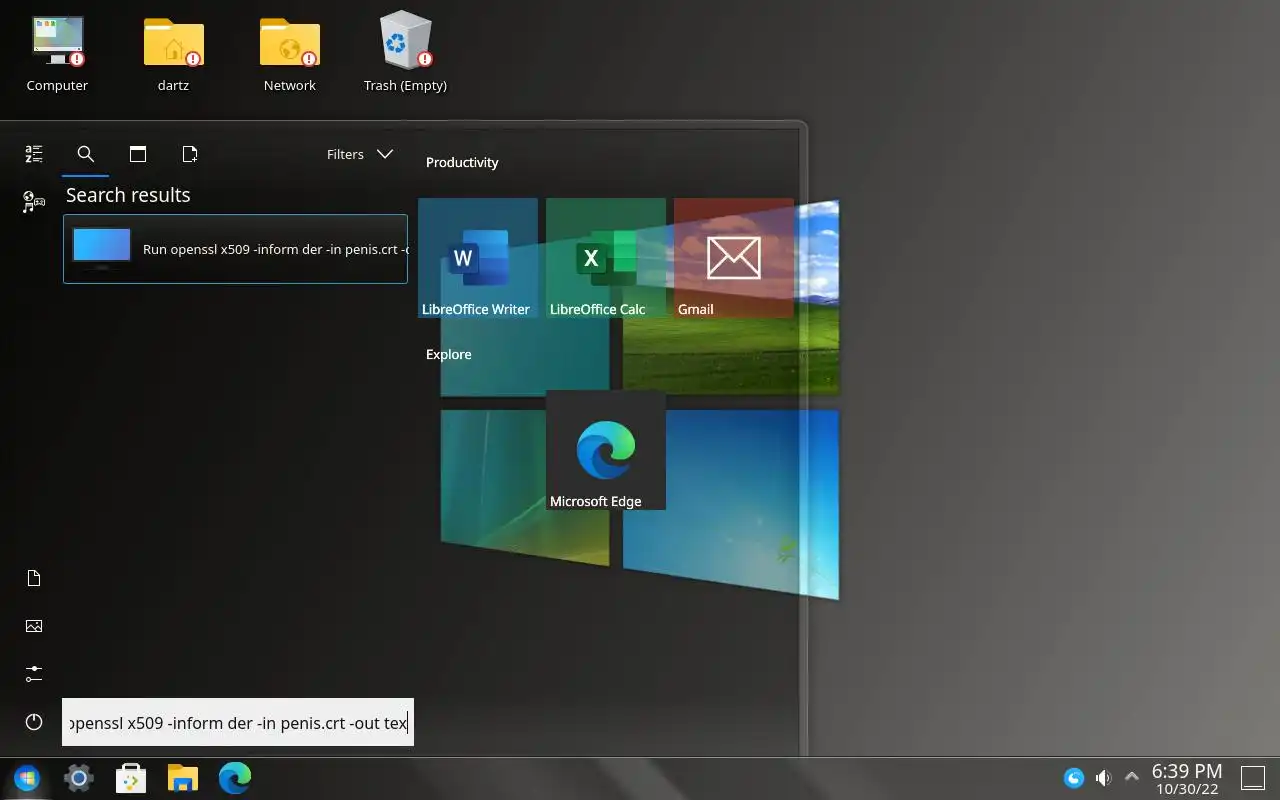This screenshot has width=1280, height=800.
Task: Open the Documents shortcut in menu sidebar
Action: pyautogui.click(x=34, y=578)
